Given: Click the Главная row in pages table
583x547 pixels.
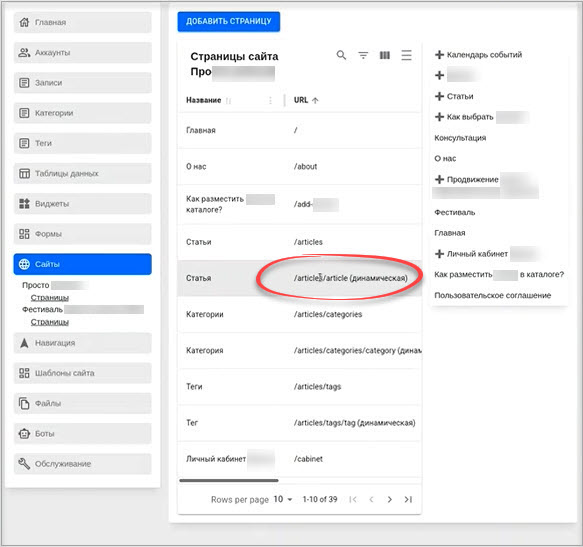Looking at the screenshot, I should tap(300, 131).
